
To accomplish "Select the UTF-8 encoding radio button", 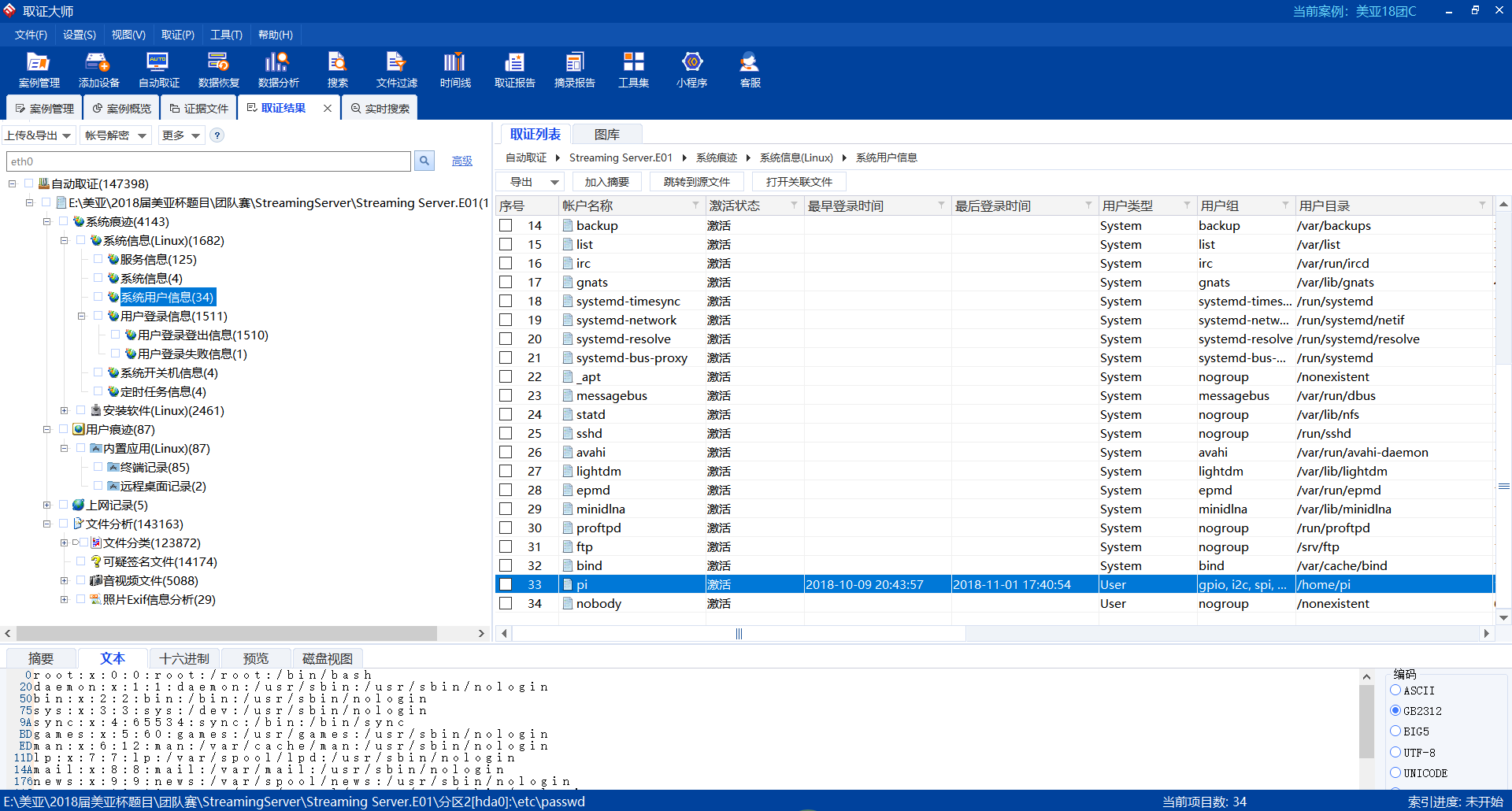I will click(x=1395, y=752).
